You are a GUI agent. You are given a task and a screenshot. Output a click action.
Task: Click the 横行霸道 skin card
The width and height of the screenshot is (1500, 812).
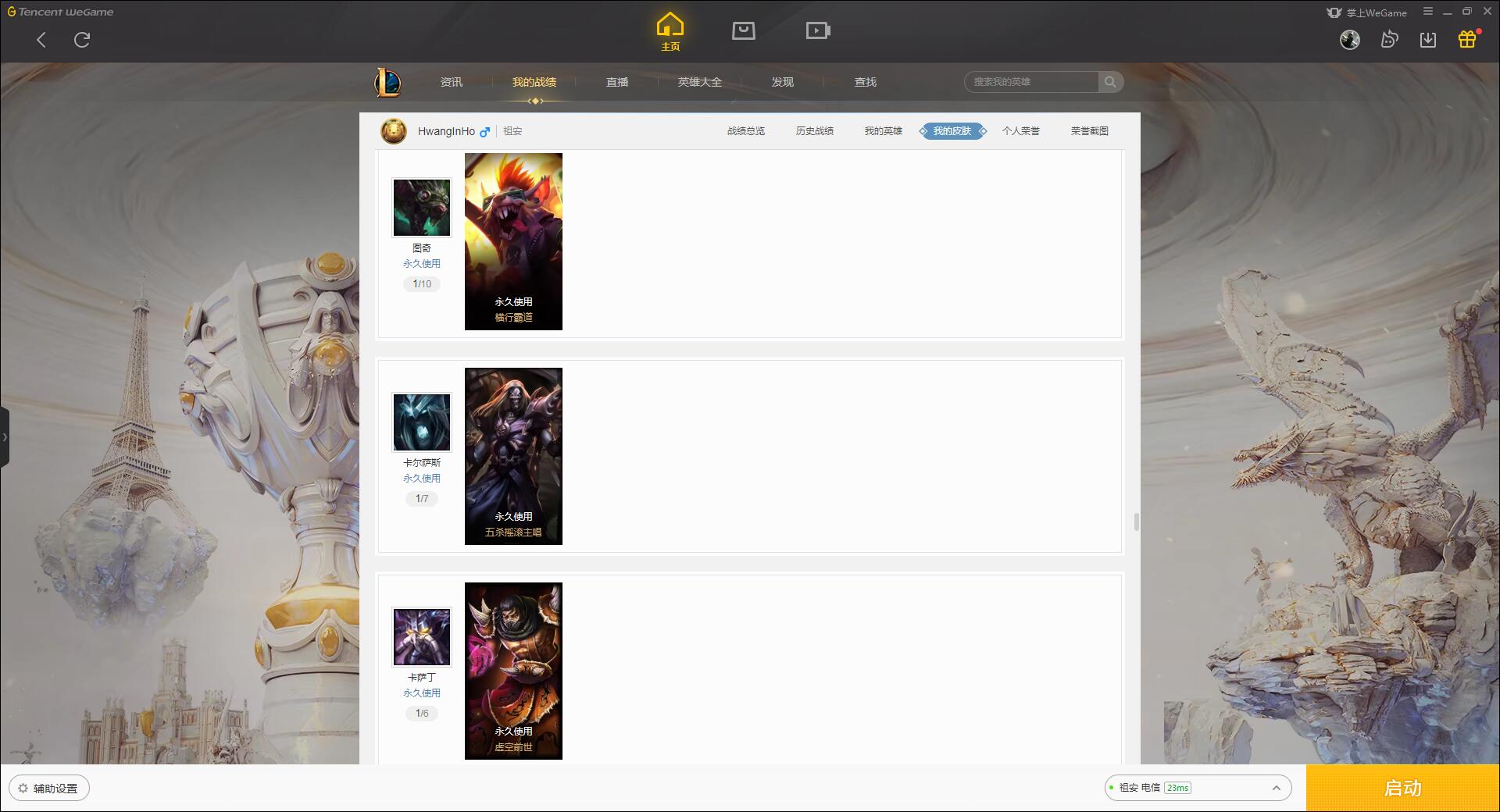coord(513,241)
